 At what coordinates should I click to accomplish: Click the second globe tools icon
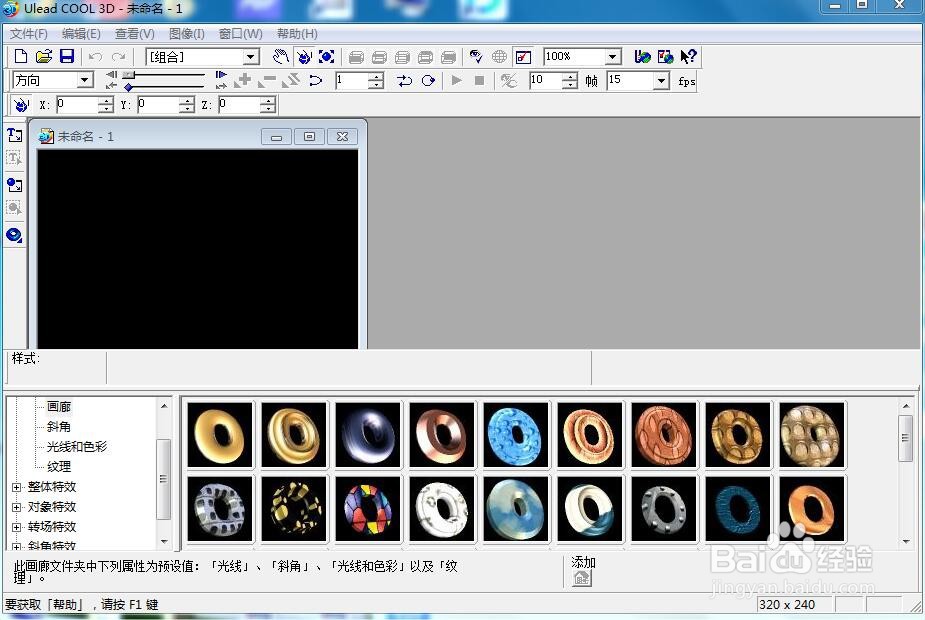[665, 57]
